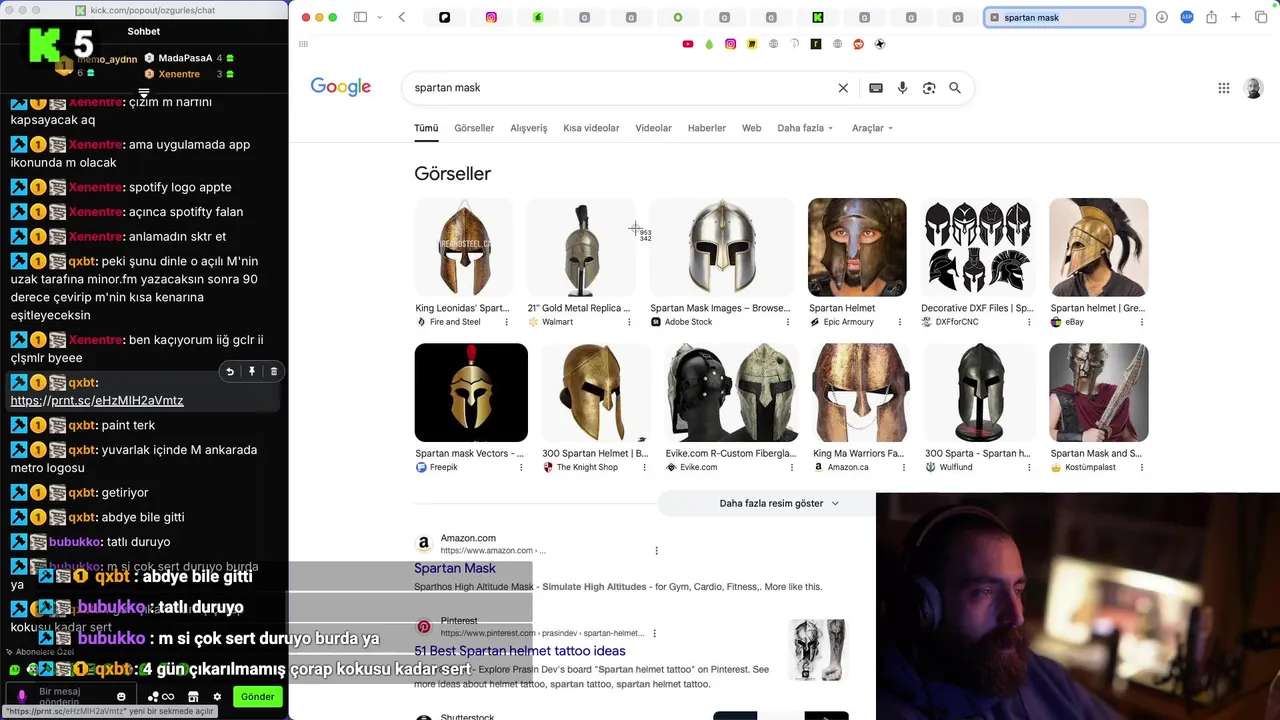Click the Google logo
Screen dimensions: 1280x720
pyautogui.click(x=340, y=88)
